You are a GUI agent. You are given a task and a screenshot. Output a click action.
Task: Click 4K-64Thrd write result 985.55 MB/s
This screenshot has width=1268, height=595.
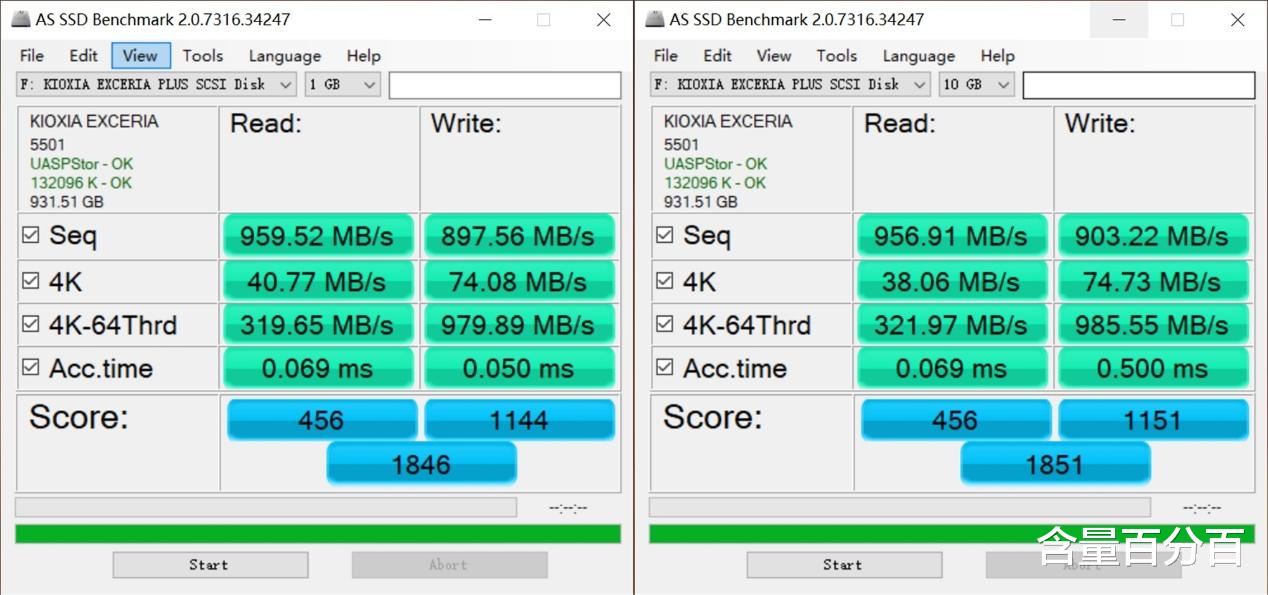(1153, 325)
